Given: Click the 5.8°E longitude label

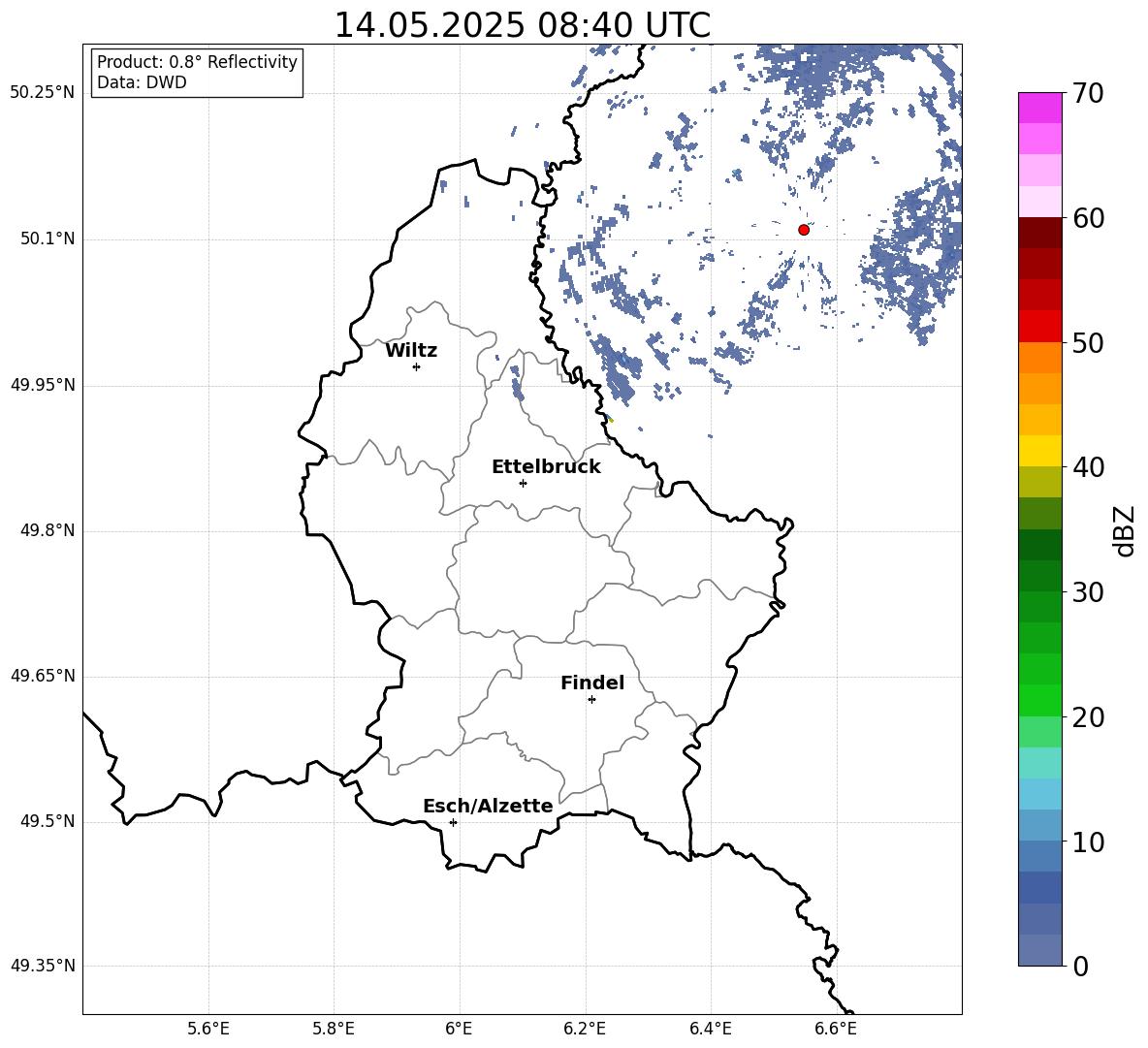Looking at the screenshot, I should tap(334, 1029).
